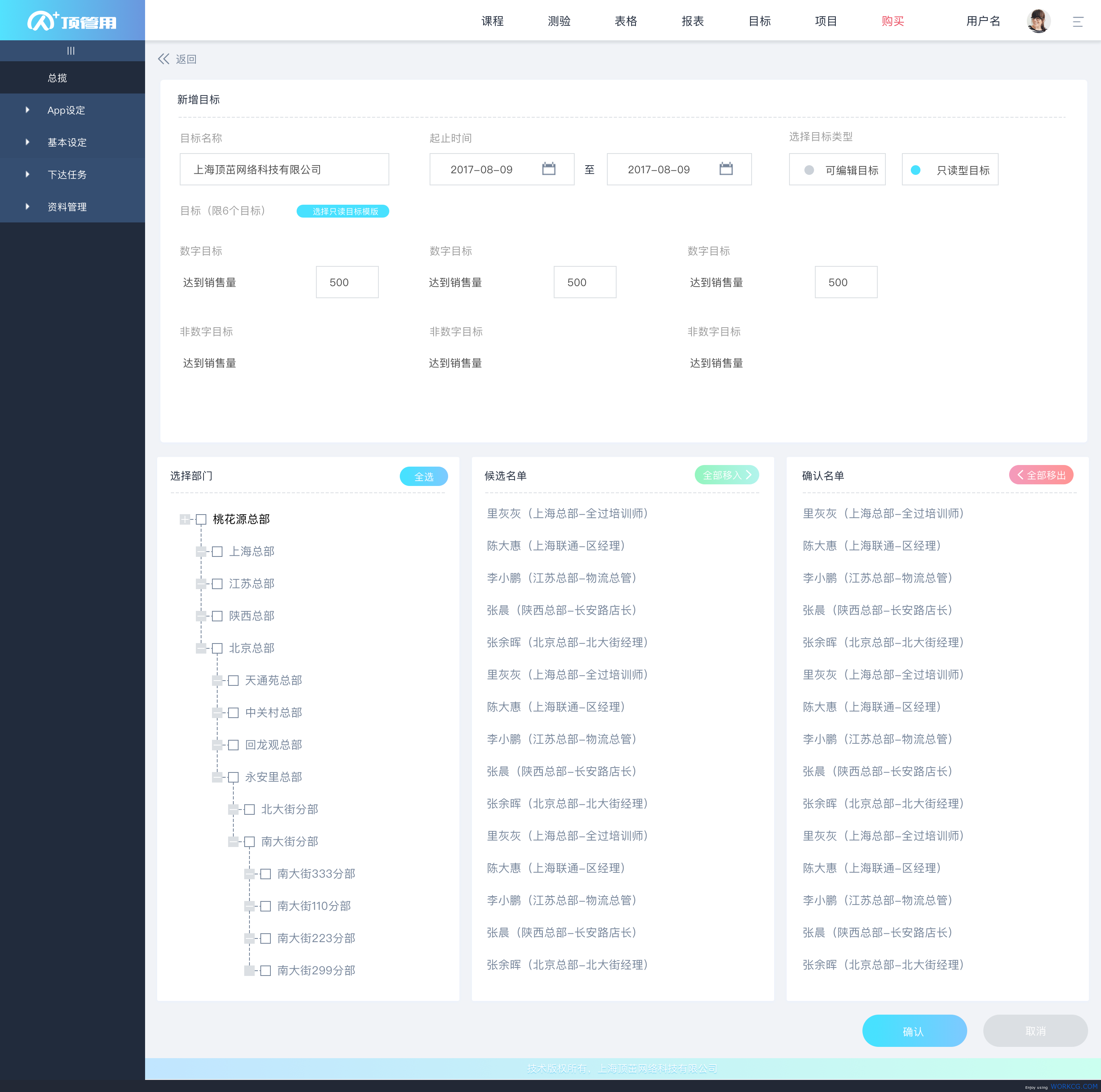Click the 全选 button

tap(424, 476)
